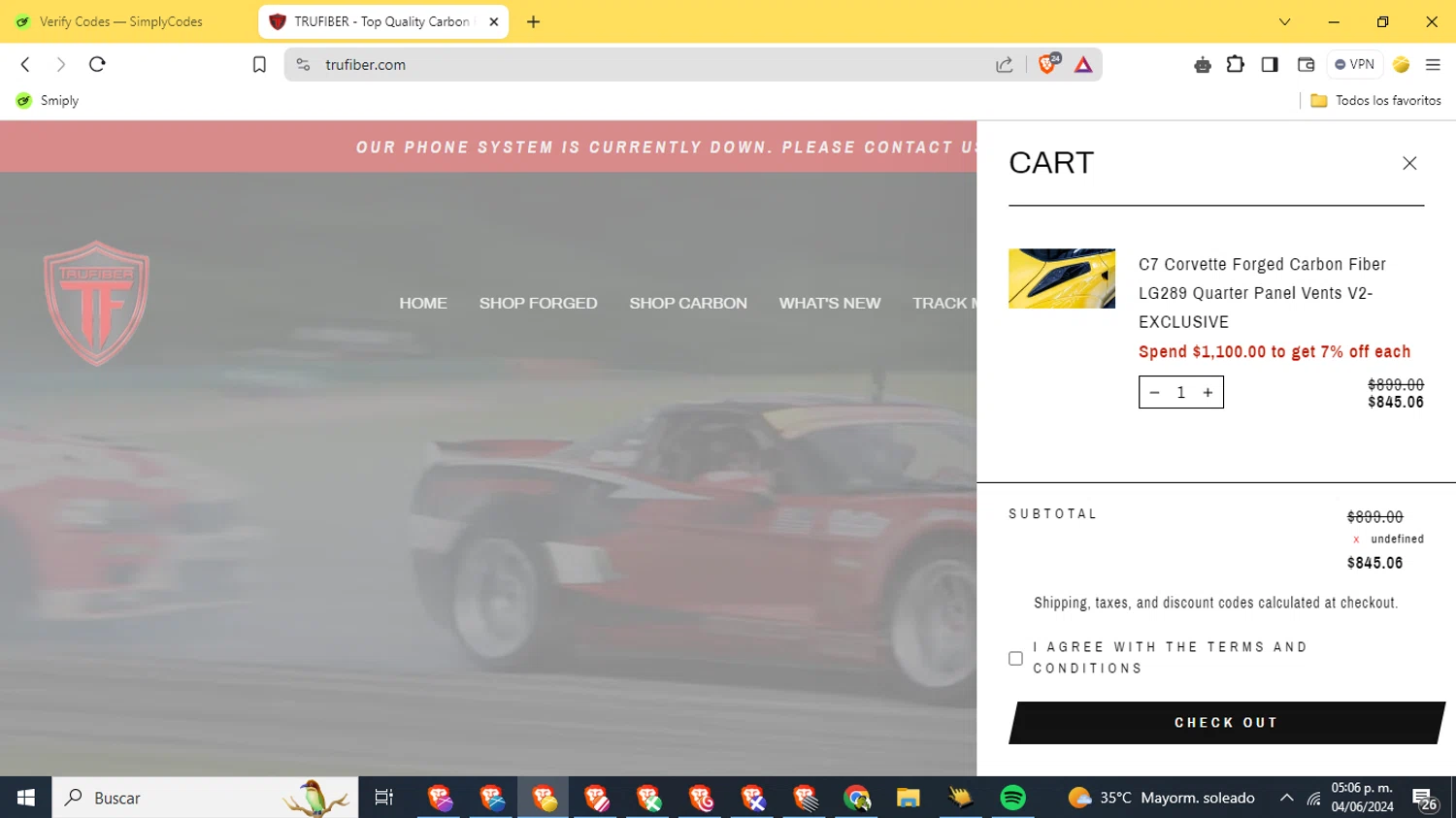Viewport: 1456px width, 818px height.
Task: View site information icon in address bar
Action: (x=303, y=65)
